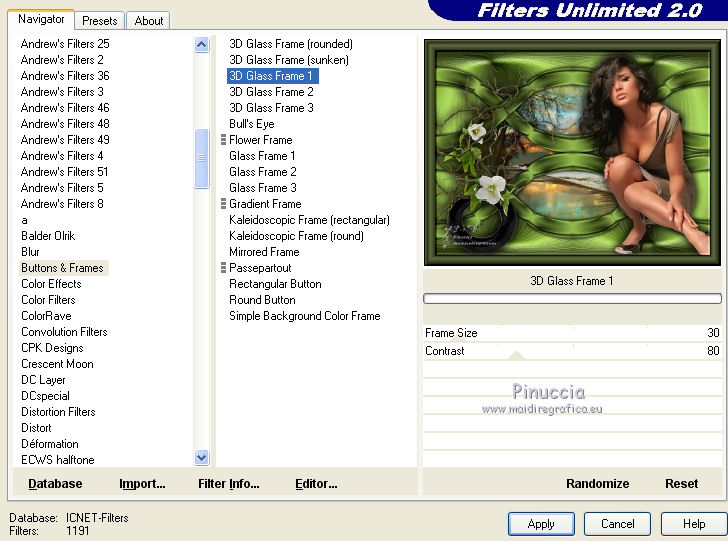Select the Glass Frame 1 filter
Image resolution: width=728 pixels, height=541 pixels.
262,156
